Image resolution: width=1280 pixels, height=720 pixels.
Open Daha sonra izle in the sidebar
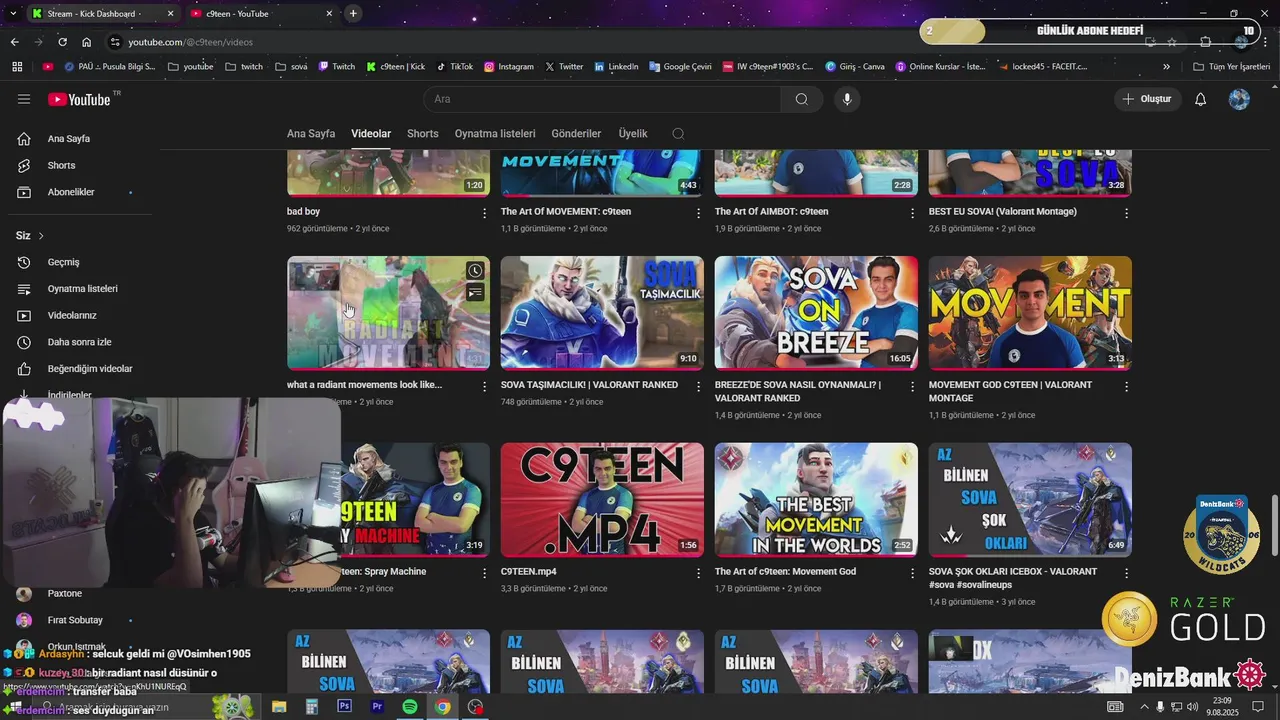[80, 342]
